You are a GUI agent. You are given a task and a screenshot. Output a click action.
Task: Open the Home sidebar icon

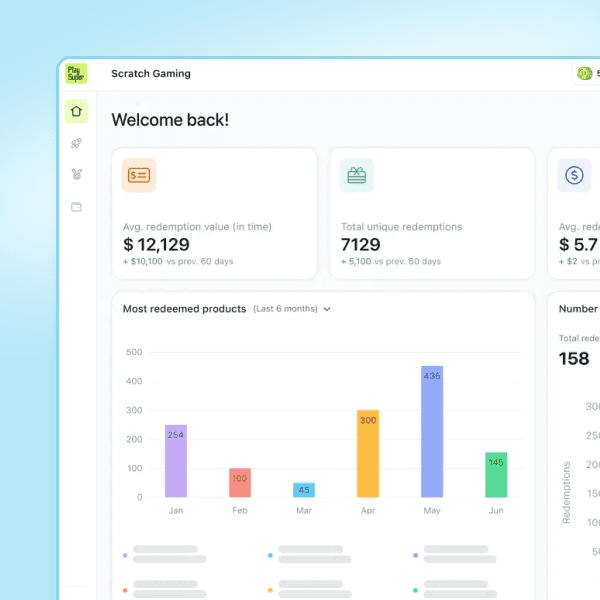(76, 111)
